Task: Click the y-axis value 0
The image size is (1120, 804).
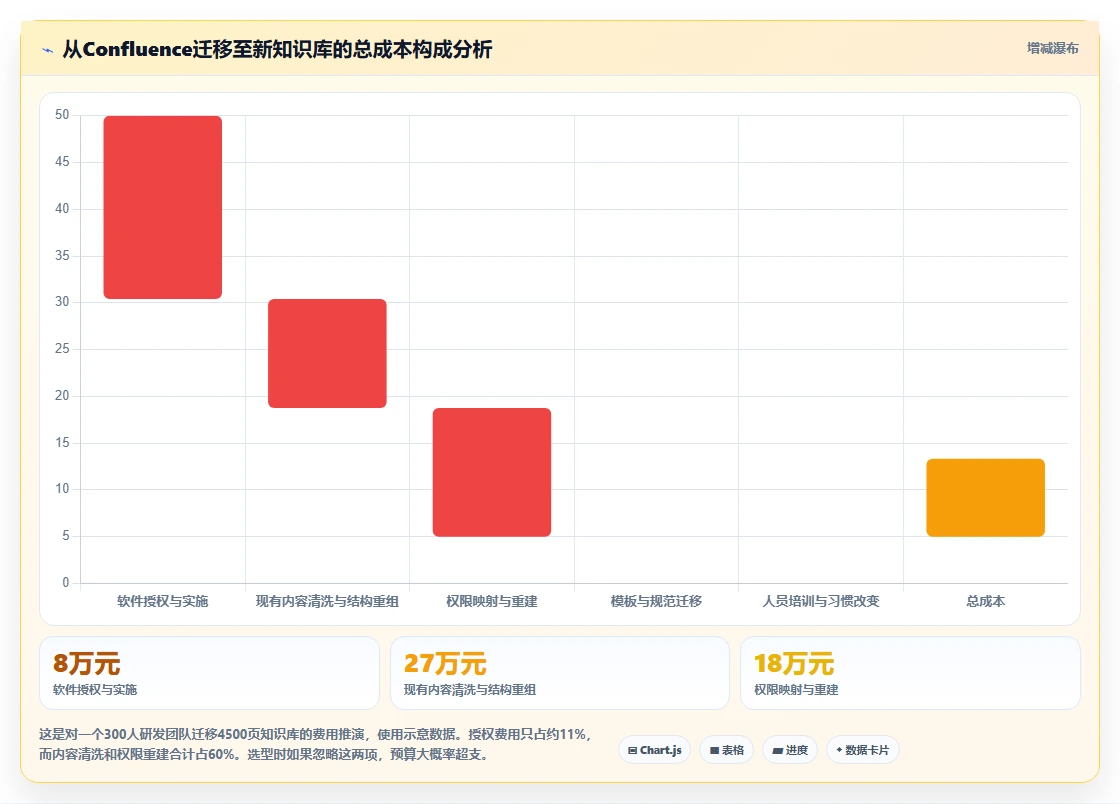Action: [66, 583]
